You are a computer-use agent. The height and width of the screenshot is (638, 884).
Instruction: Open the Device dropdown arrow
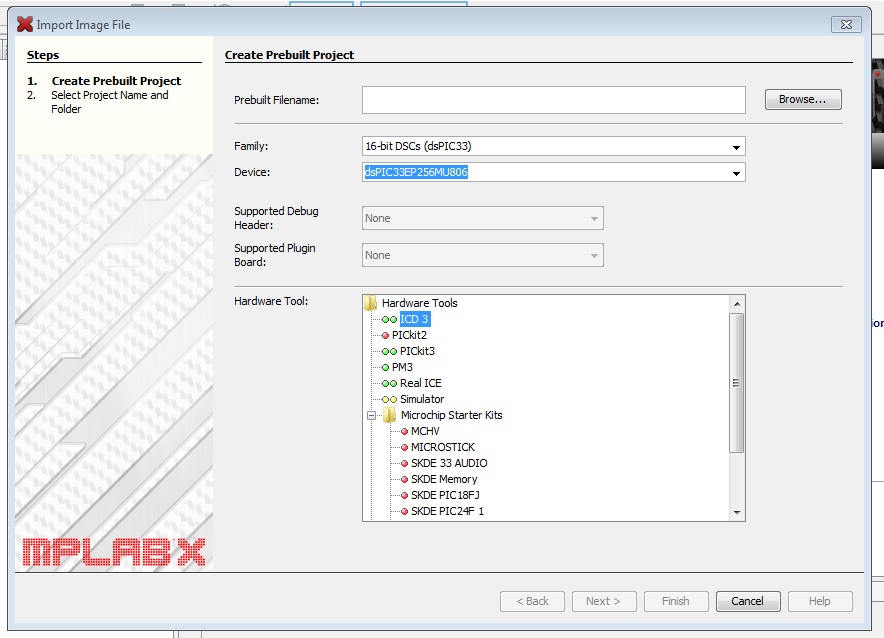736,173
